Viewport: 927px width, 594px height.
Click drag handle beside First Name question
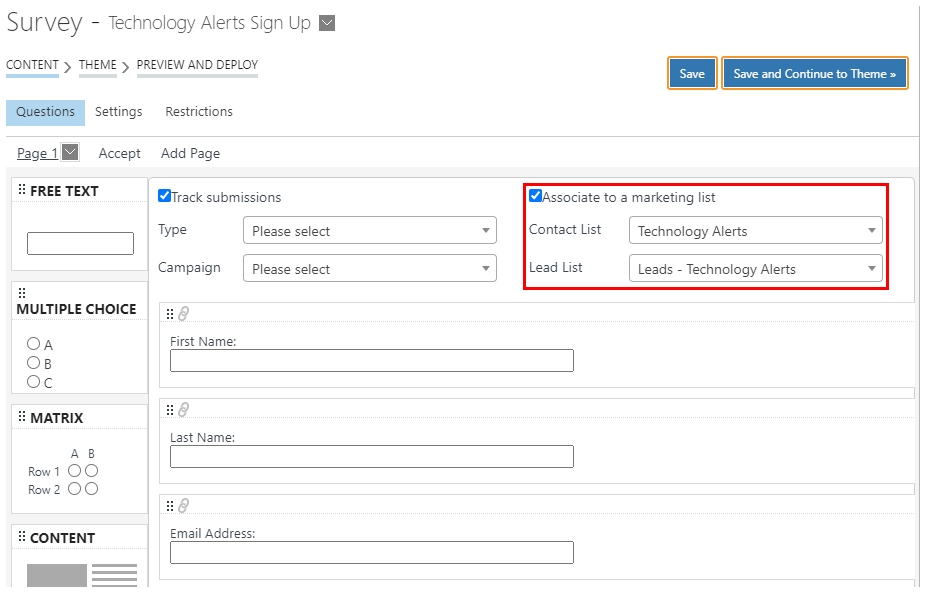[x=170, y=314]
